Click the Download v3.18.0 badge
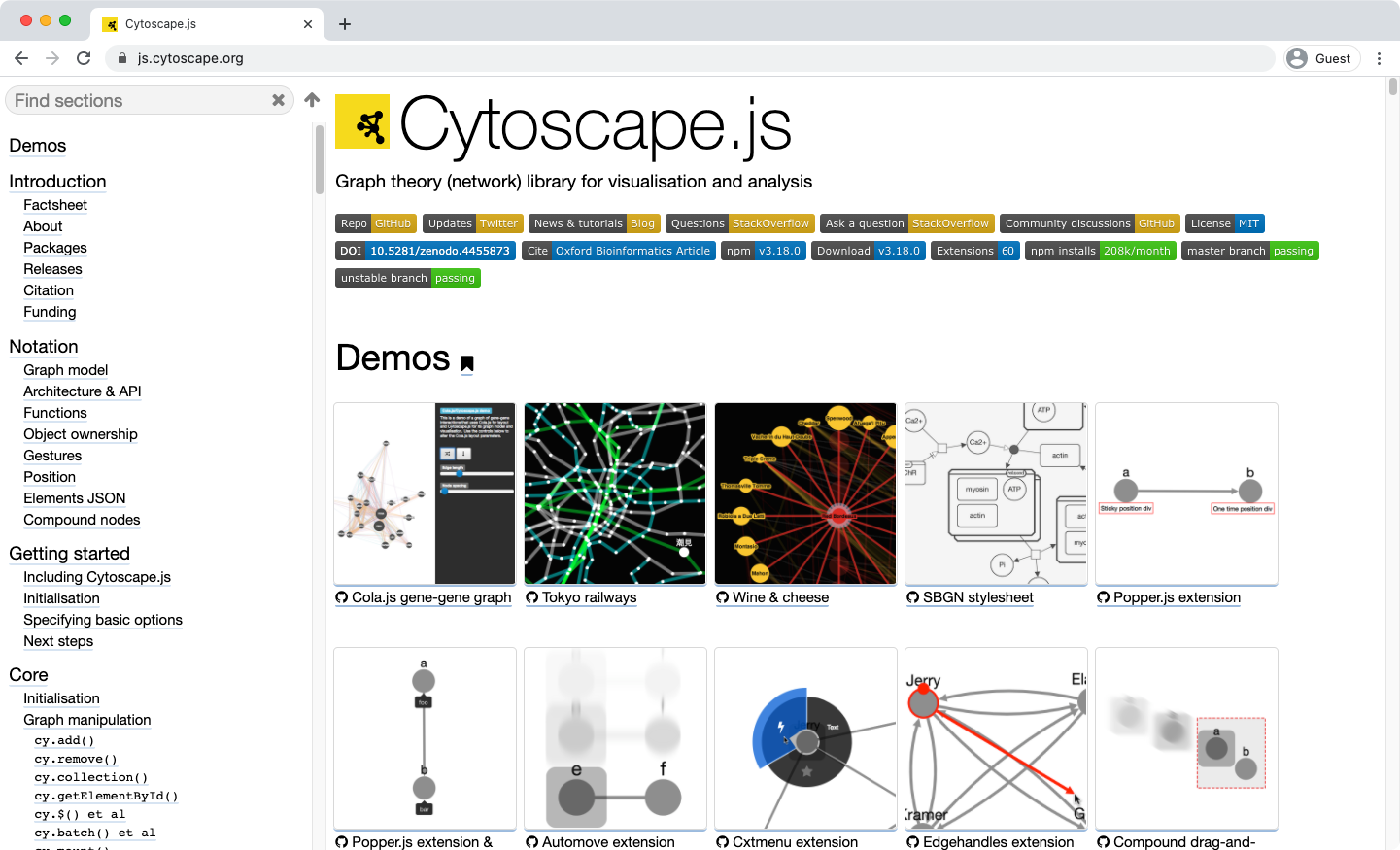Viewport: 1400px width, 850px height. coord(868,251)
